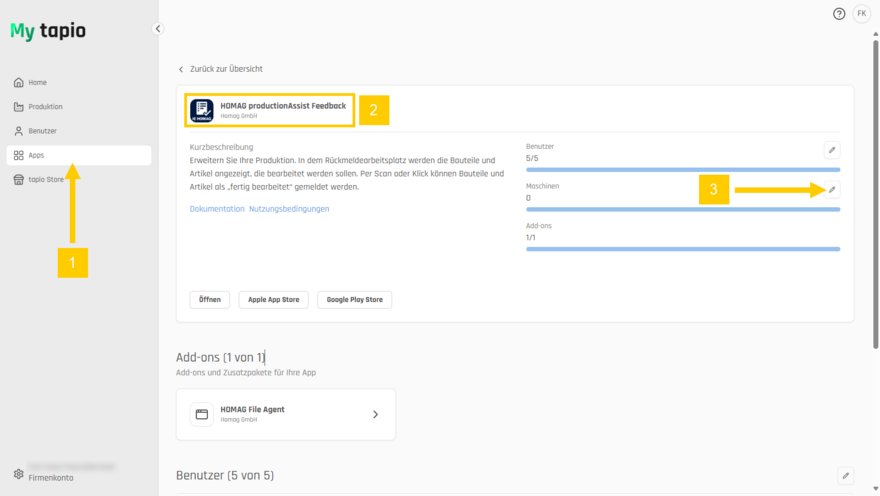
Task: Click the Apple App Store button
Action: click(x=273, y=300)
